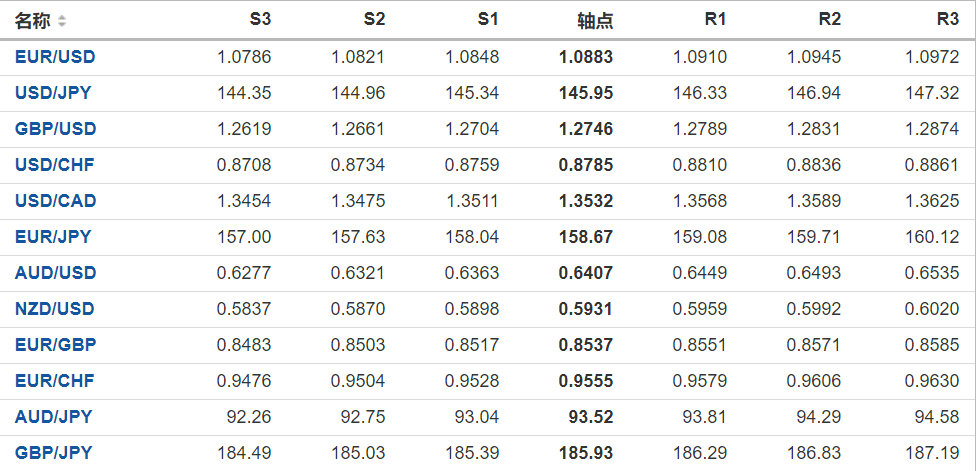978x471 pixels.
Task: Click the 轴点 column header
Action: tap(596, 21)
